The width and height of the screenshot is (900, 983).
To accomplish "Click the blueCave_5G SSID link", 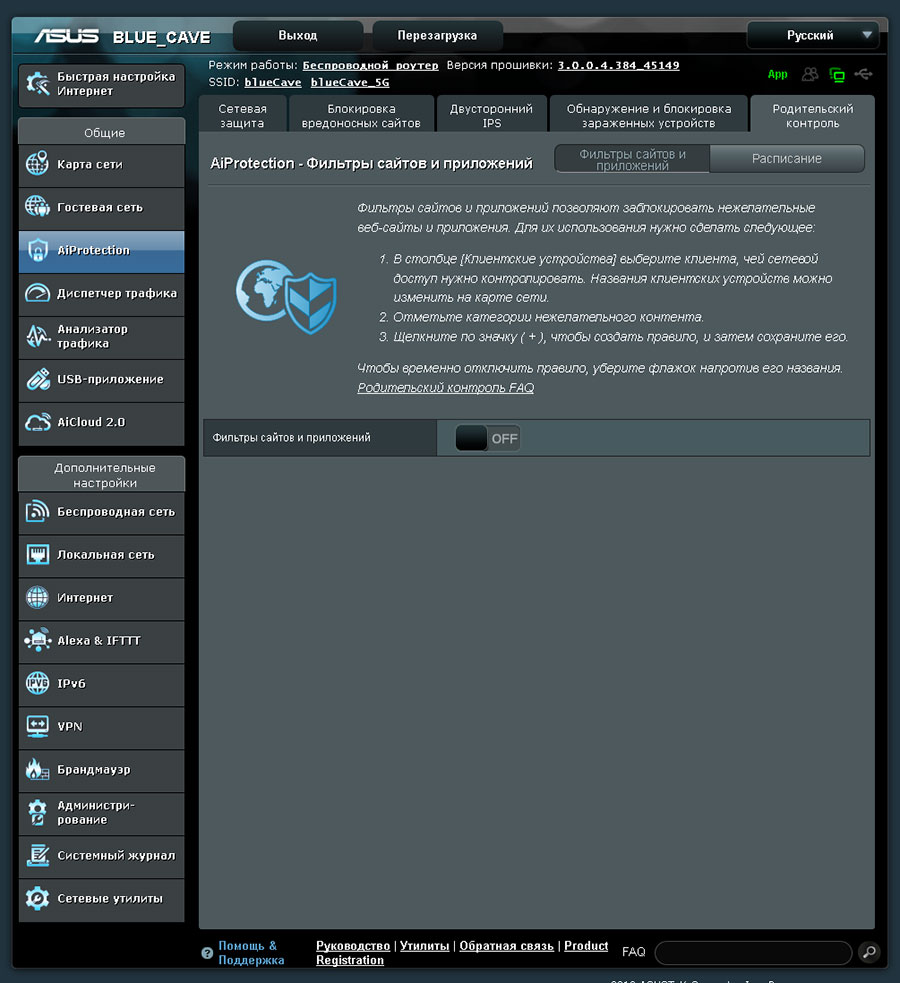I will click(x=350, y=82).
